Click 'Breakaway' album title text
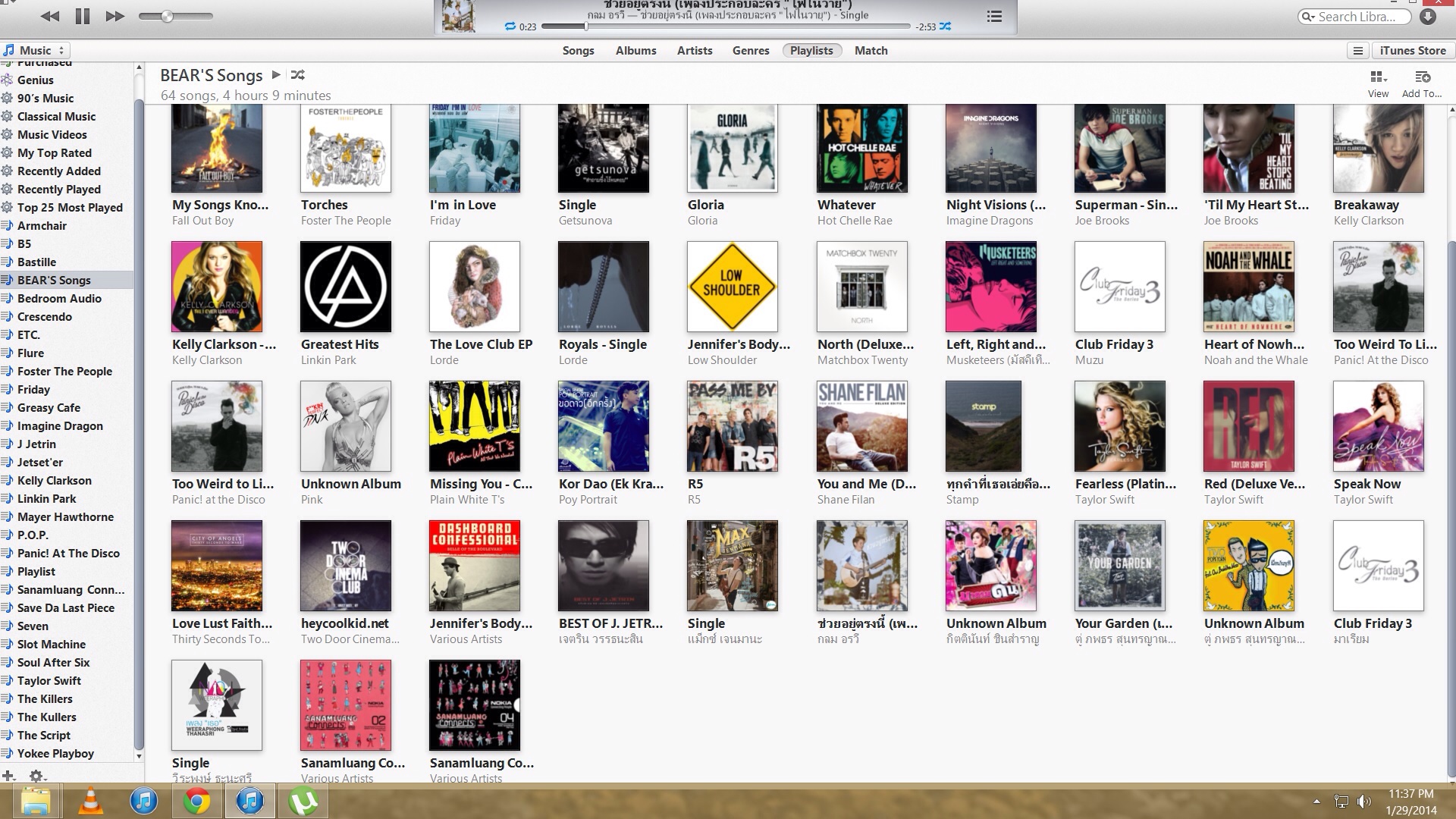This screenshot has height=819, width=1456. (1367, 205)
